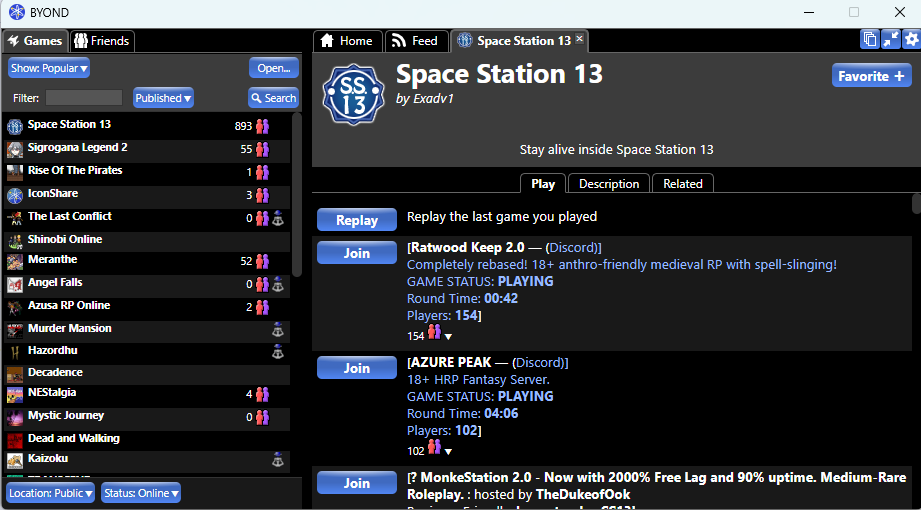Join the AZURE PEAK server
The width and height of the screenshot is (921, 510).
point(357,368)
